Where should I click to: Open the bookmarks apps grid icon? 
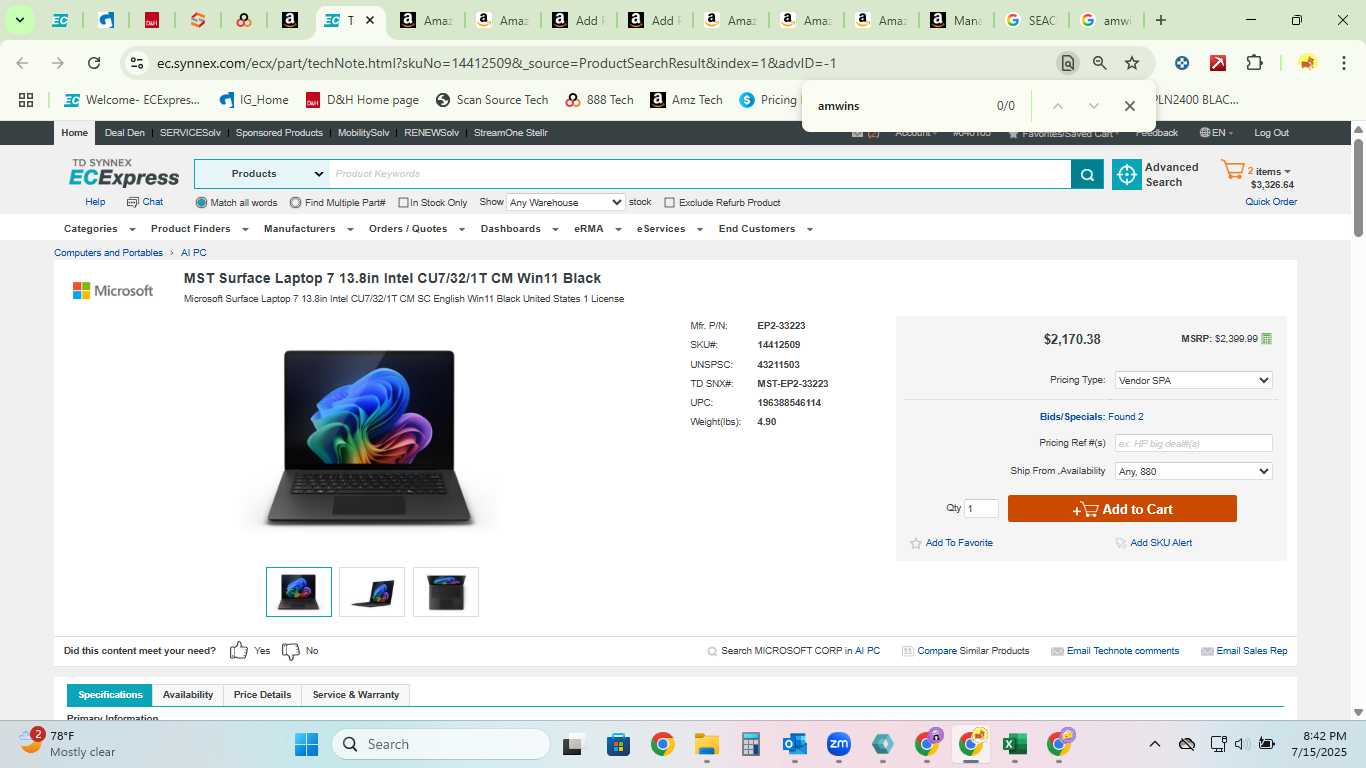pyautogui.click(x=26, y=100)
